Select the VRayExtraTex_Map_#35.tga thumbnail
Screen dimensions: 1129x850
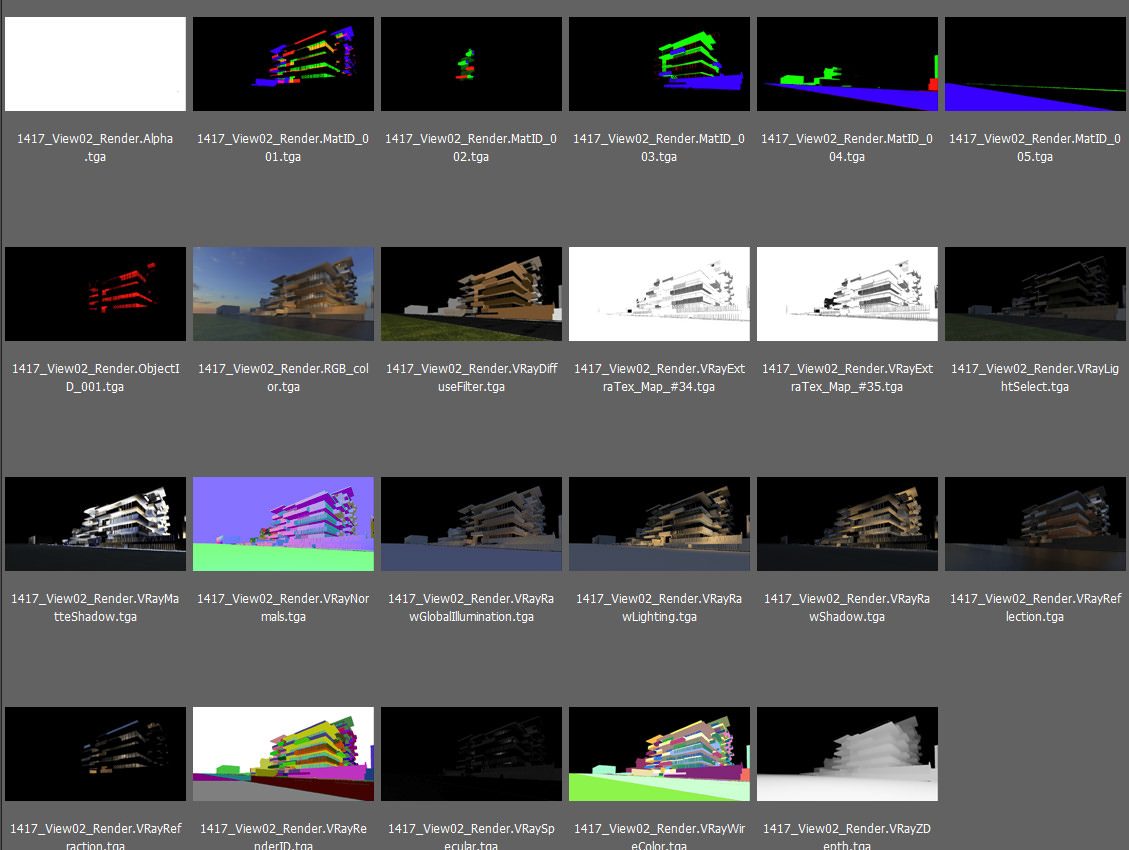coord(847,294)
